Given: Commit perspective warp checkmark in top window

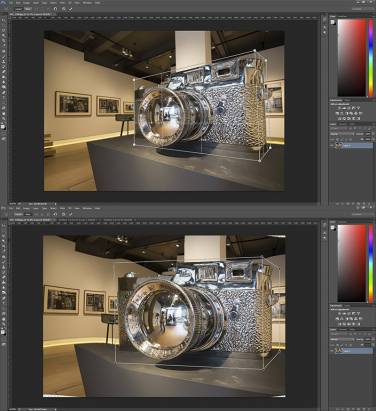Looking at the screenshot, I should (70, 9).
